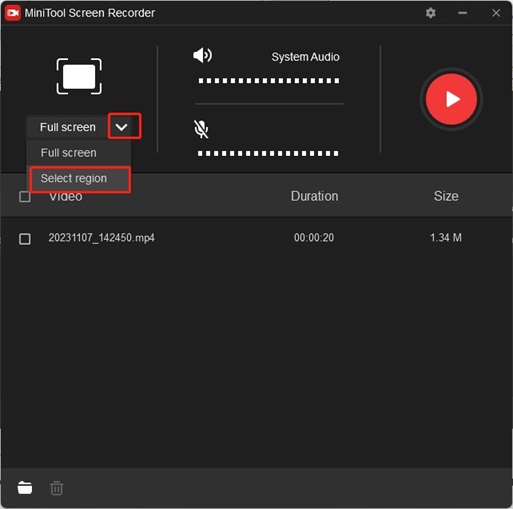The height and width of the screenshot is (509, 513).
Task: Minimize the MiniTool Screen Recorder window
Action: click(x=462, y=13)
